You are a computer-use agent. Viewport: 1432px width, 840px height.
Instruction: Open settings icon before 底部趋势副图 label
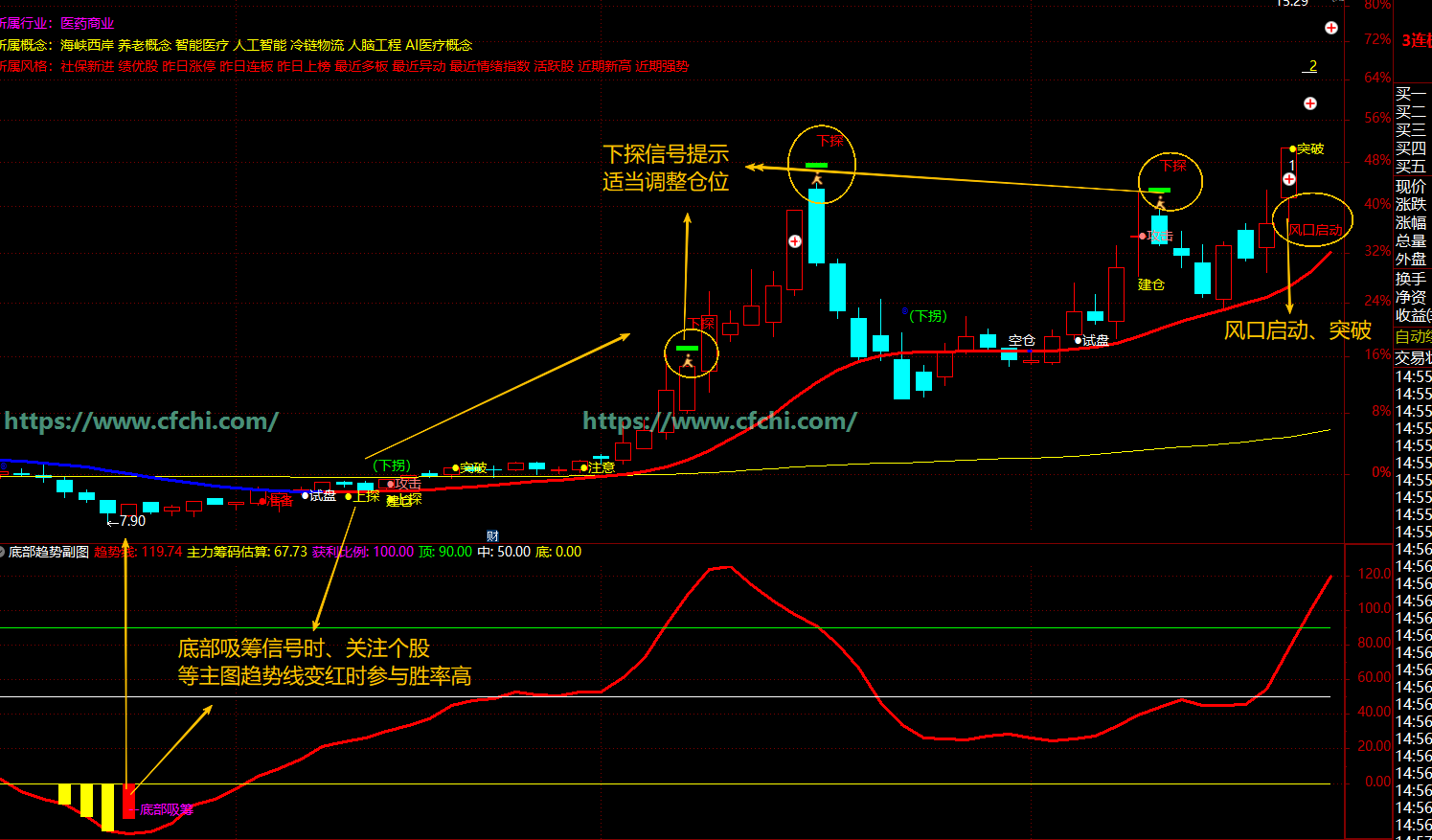[x=2, y=552]
